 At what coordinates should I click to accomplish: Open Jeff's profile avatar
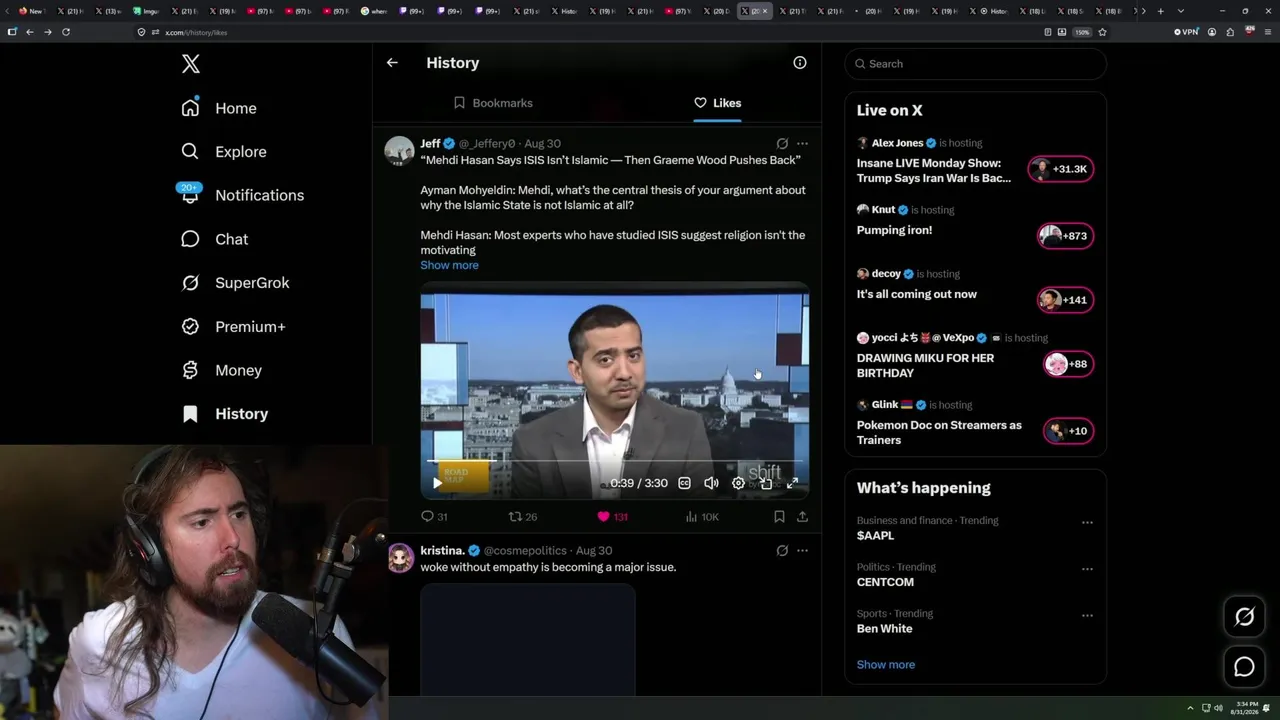(399, 150)
